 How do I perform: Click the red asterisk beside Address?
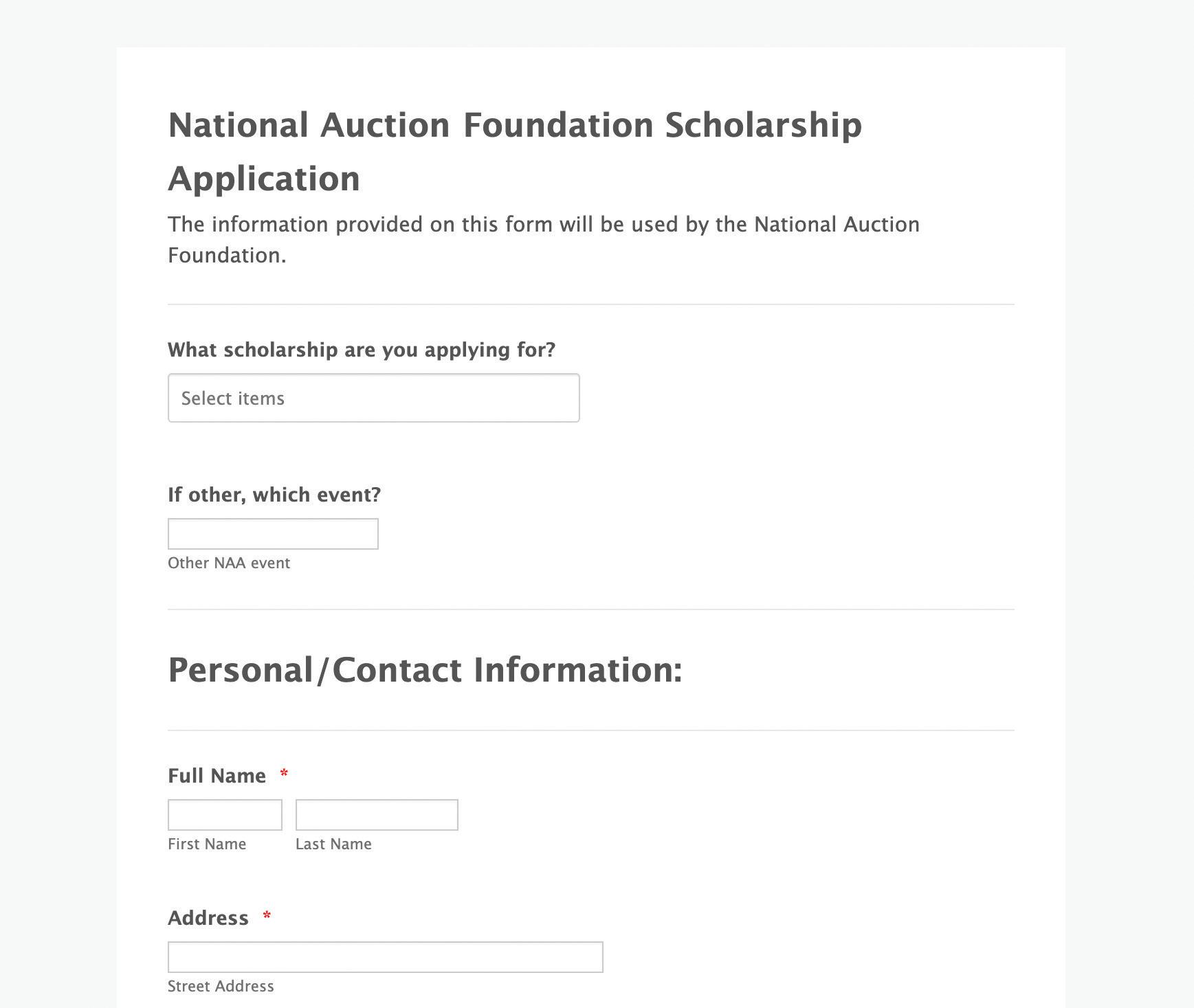[x=267, y=917]
